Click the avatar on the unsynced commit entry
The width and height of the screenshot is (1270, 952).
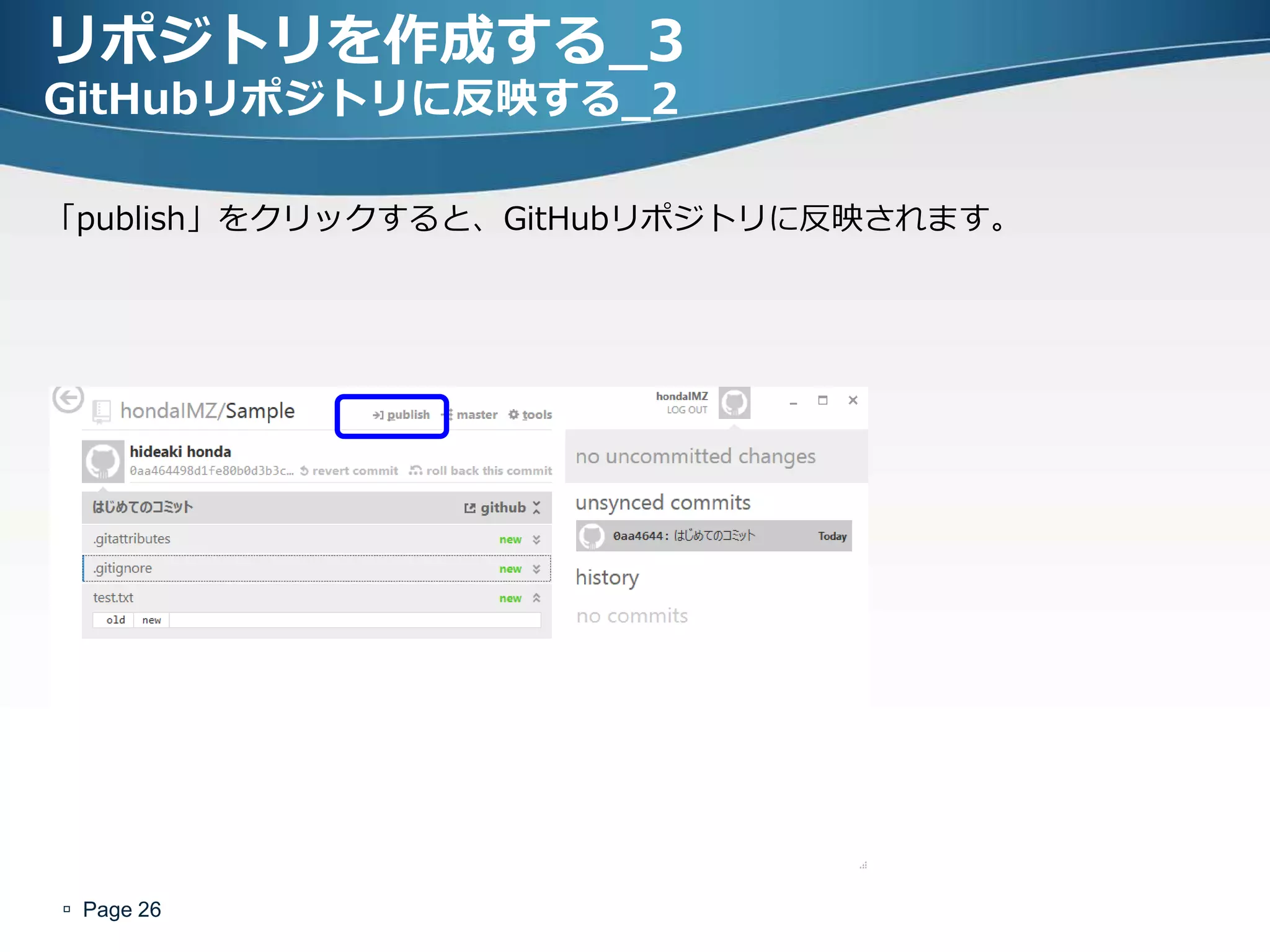(x=591, y=536)
